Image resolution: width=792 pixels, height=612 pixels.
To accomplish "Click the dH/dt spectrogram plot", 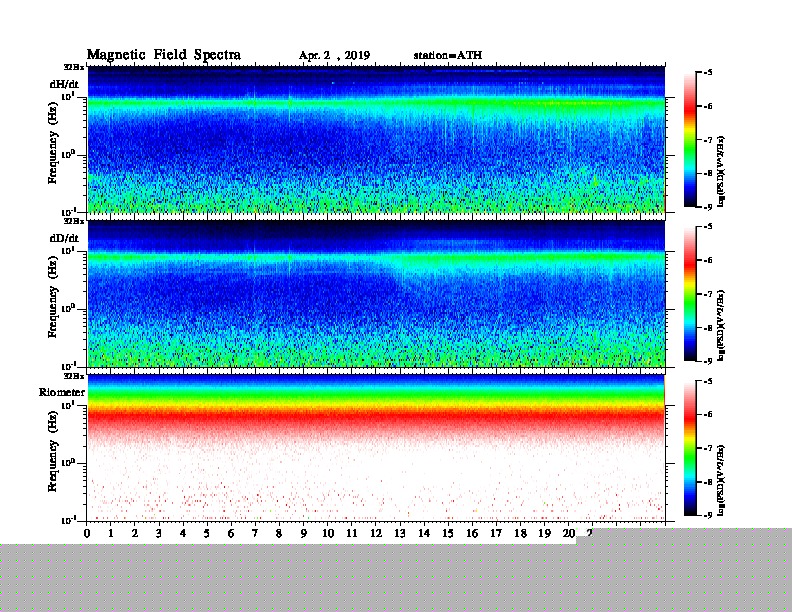I will point(376,139).
